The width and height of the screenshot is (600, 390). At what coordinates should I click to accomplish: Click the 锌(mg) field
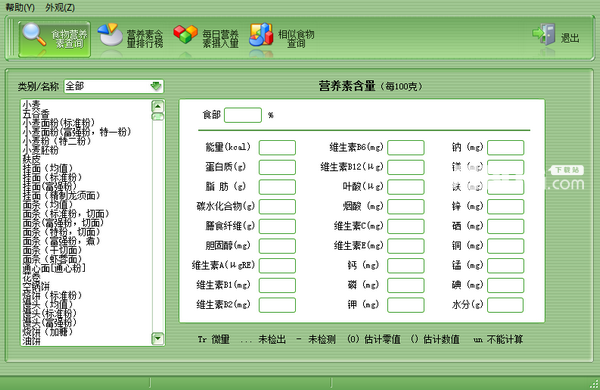point(505,207)
